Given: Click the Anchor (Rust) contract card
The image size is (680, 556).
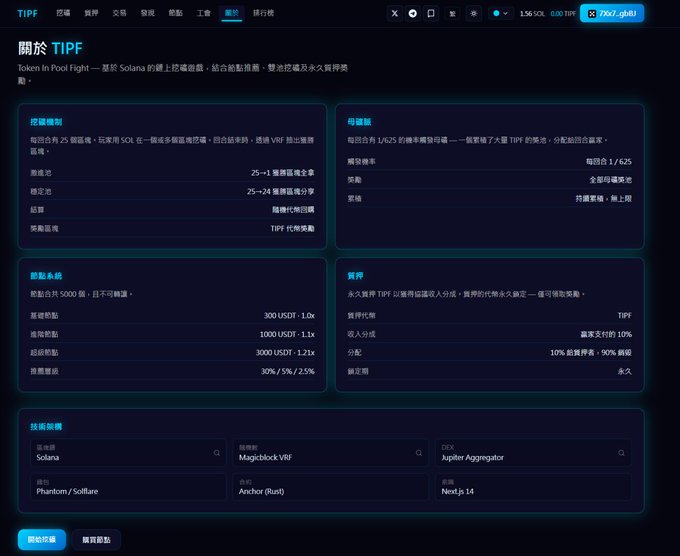Looking at the screenshot, I should pos(331,487).
